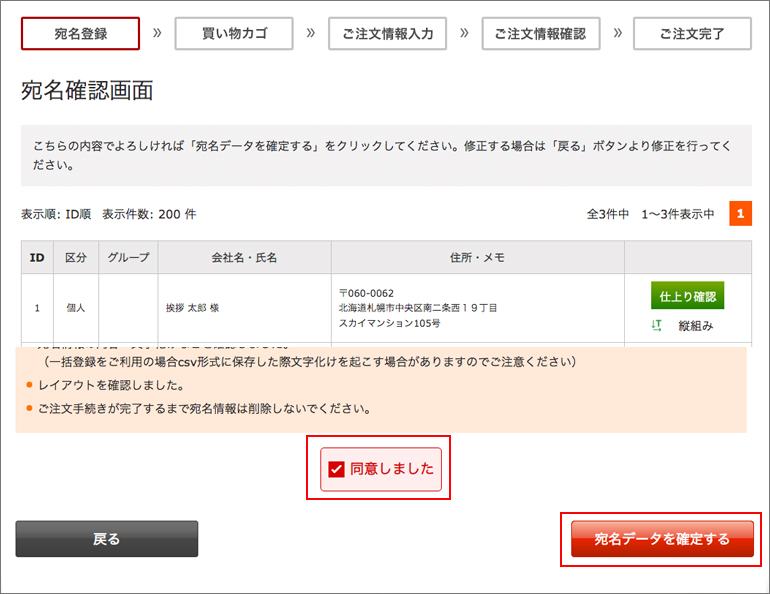Switch to the ご注文情報確認 step
The width and height of the screenshot is (770, 594).
[x=541, y=33]
